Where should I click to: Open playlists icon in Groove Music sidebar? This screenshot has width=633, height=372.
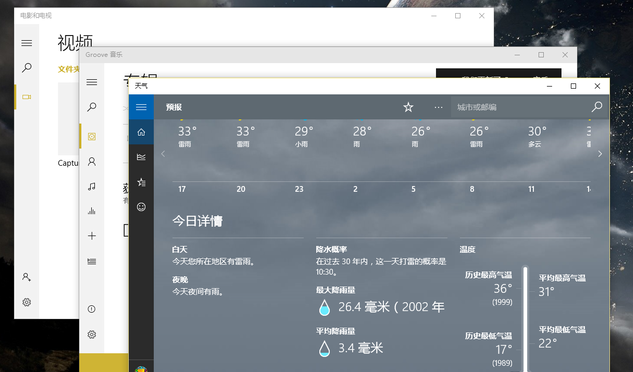[92, 261]
